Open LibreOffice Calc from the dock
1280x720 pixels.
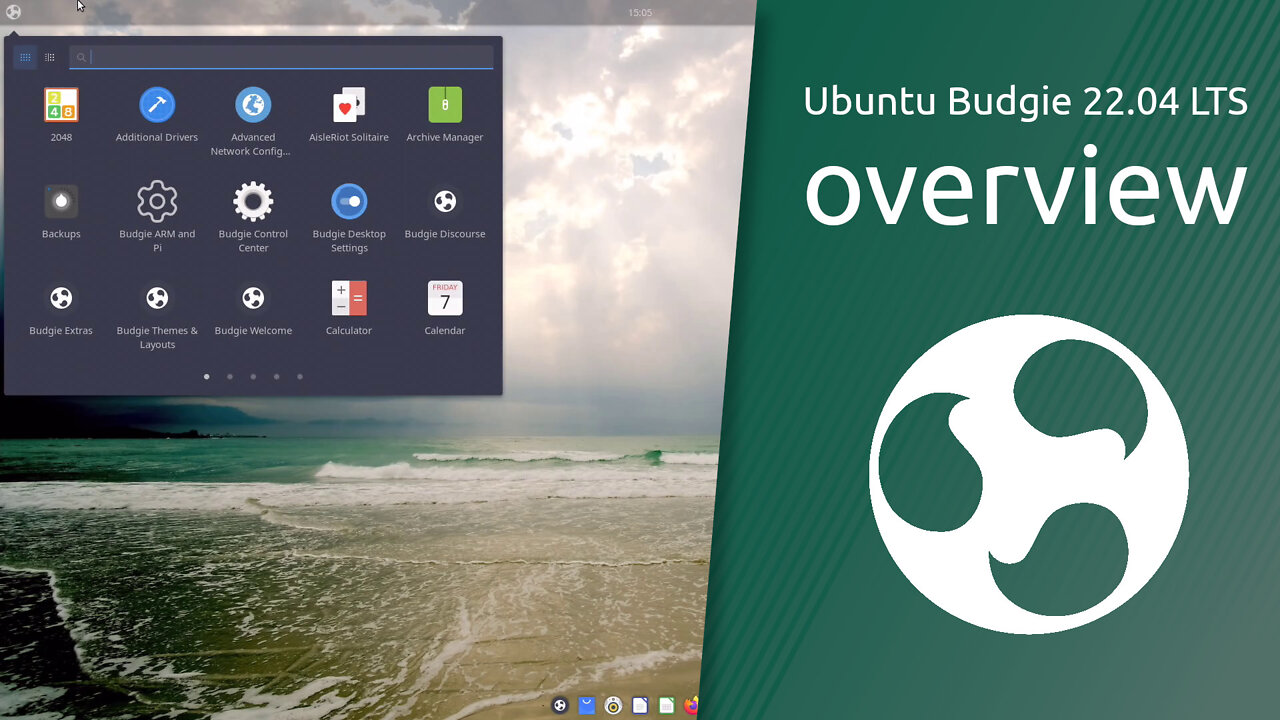pyautogui.click(x=666, y=706)
